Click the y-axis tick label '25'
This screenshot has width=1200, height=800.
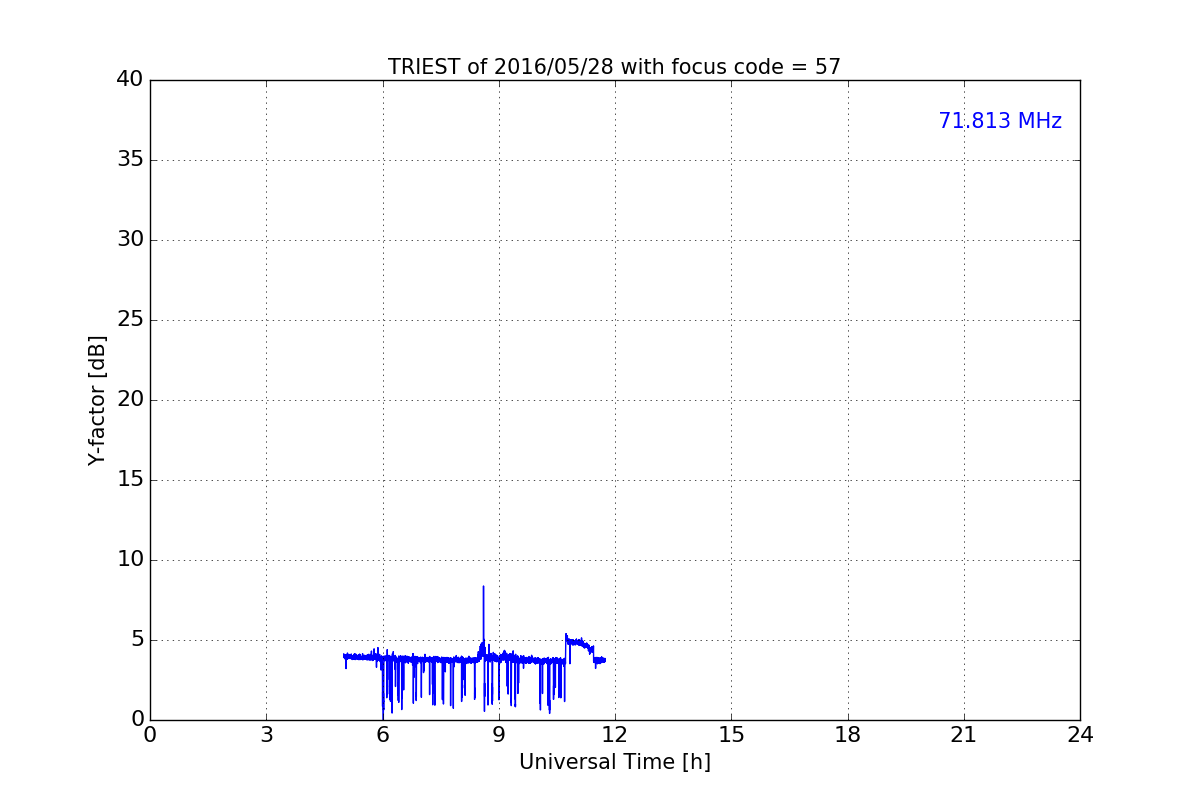130,320
